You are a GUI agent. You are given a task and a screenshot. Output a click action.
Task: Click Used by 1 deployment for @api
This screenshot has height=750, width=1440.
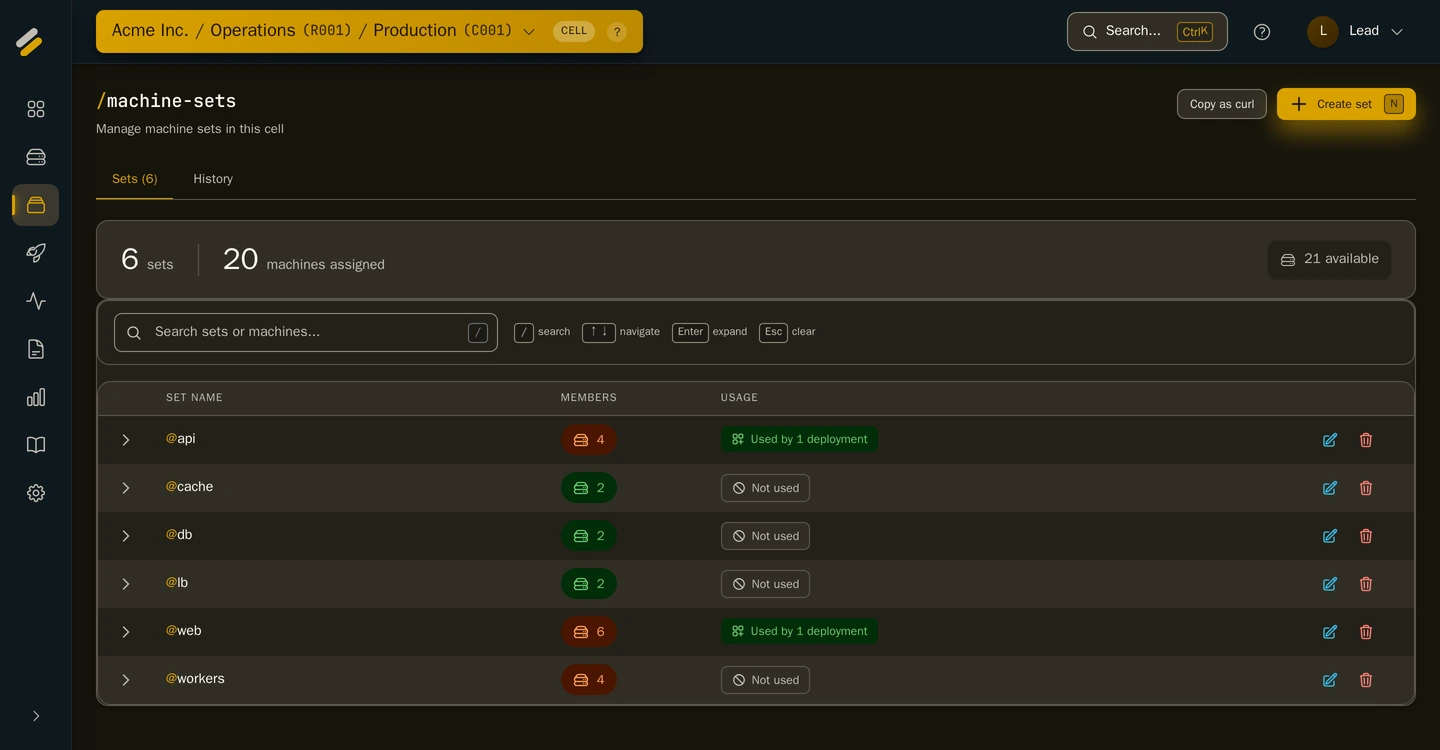(x=799, y=439)
